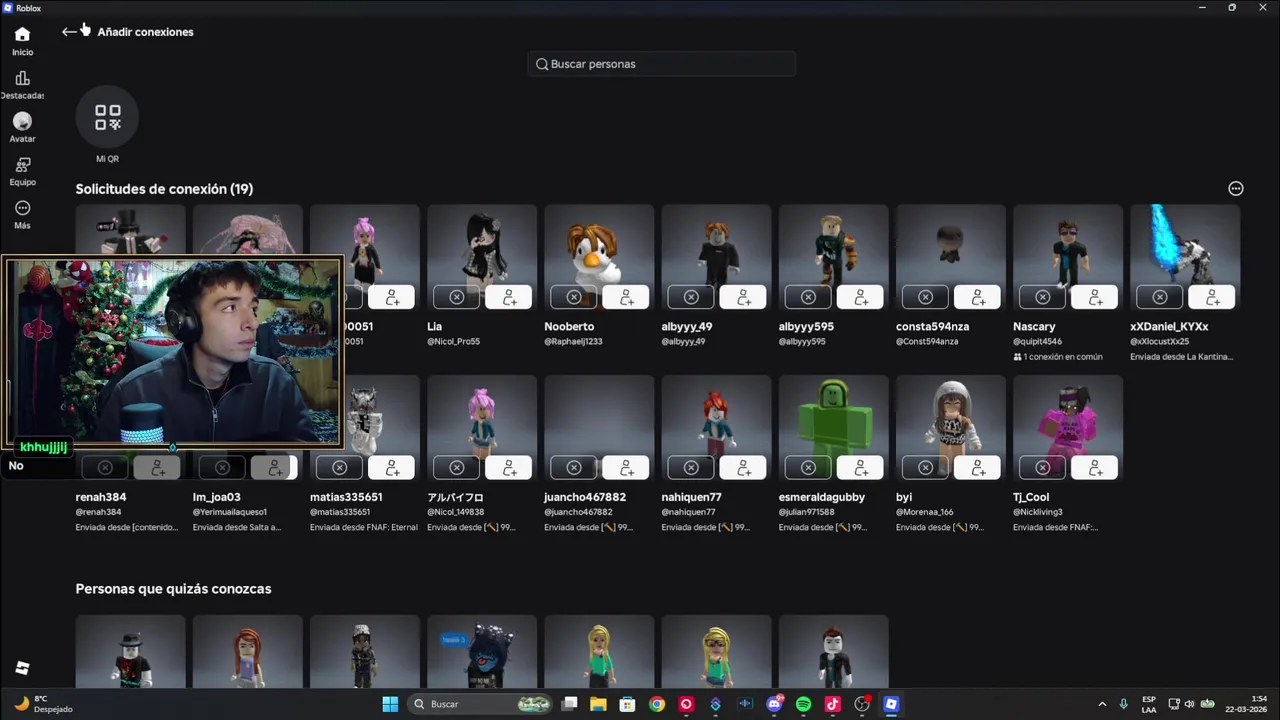Decline Nascary's connection request
The width and height of the screenshot is (1280, 720).
[x=1042, y=298]
